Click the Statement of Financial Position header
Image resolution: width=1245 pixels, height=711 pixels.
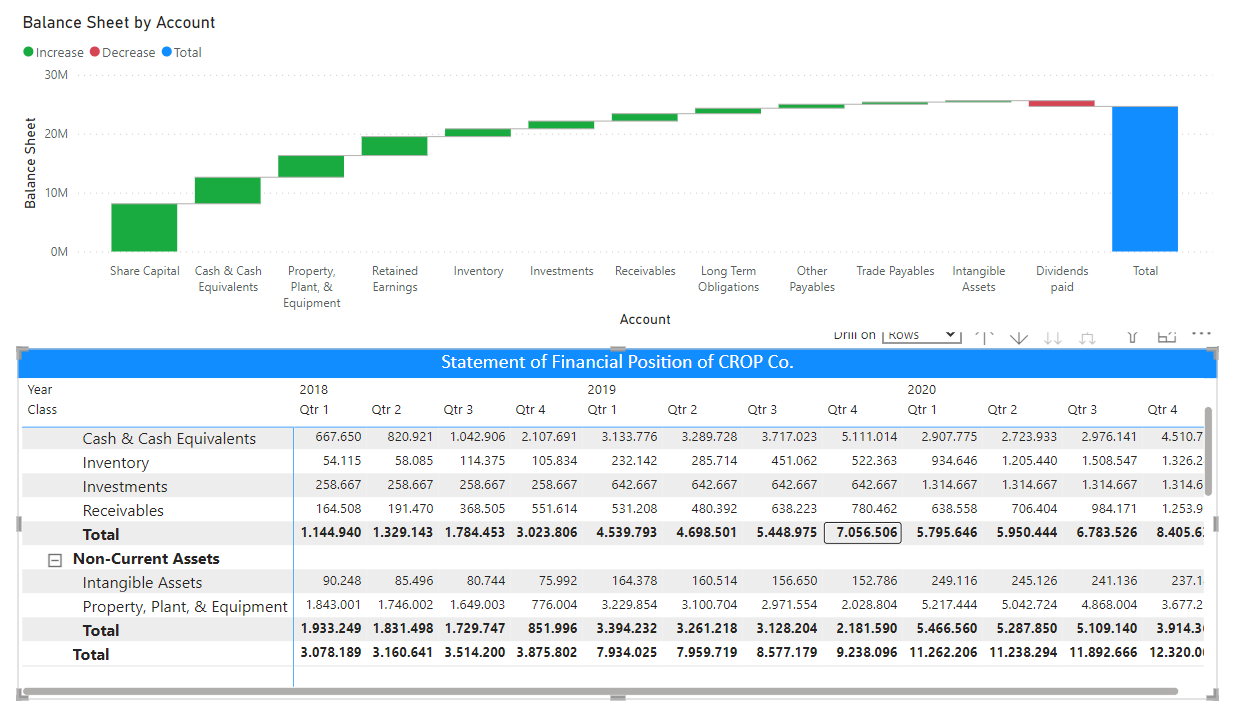click(x=617, y=362)
